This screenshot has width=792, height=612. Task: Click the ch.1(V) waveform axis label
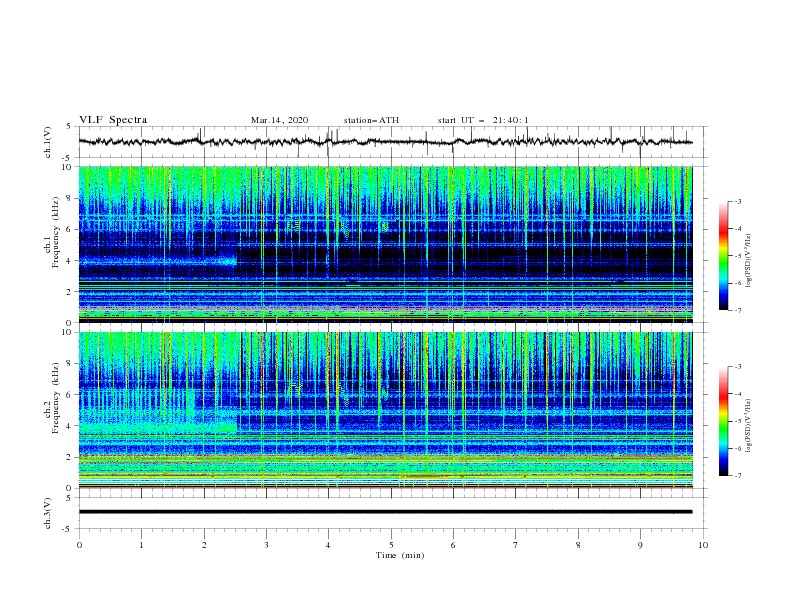[48, 142]
